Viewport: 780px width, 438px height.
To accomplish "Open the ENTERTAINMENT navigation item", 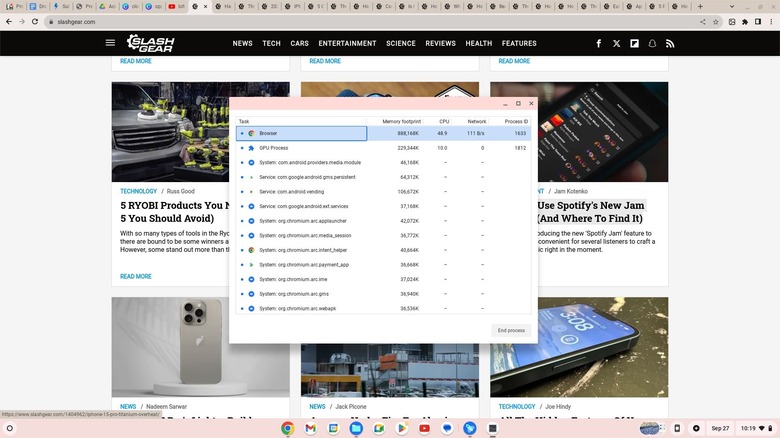I will [347, 43].
